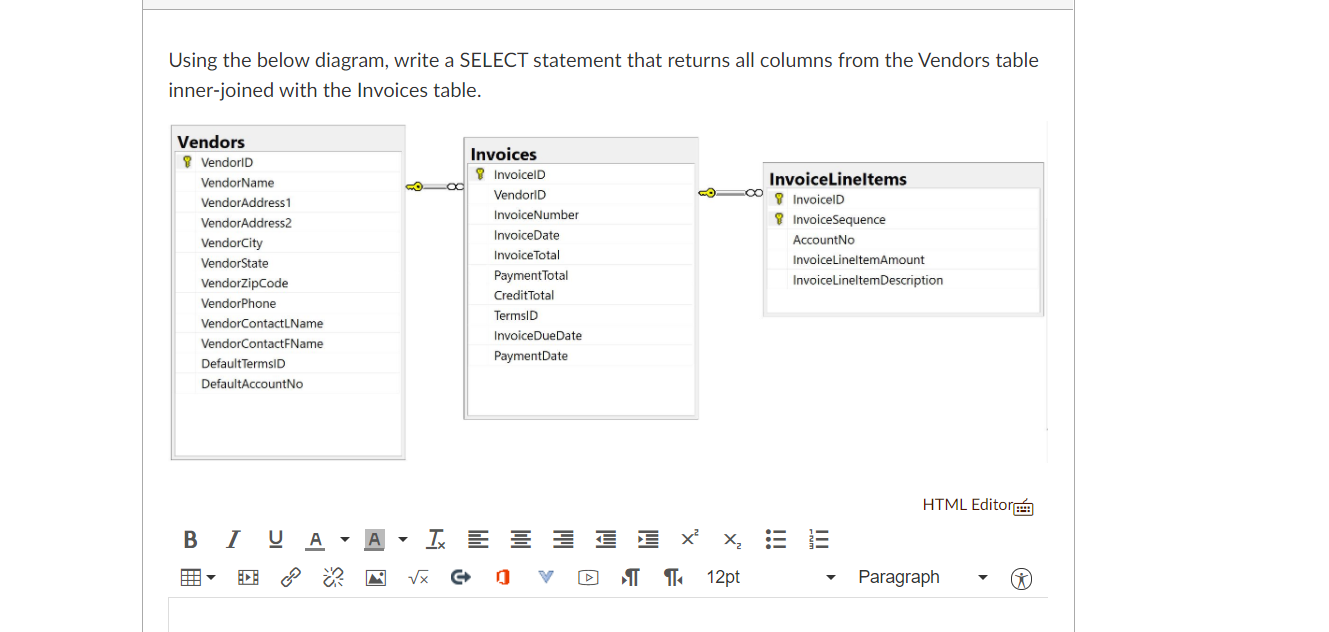
Task: Toggle underline formatting
Action: tap(275, 540)
